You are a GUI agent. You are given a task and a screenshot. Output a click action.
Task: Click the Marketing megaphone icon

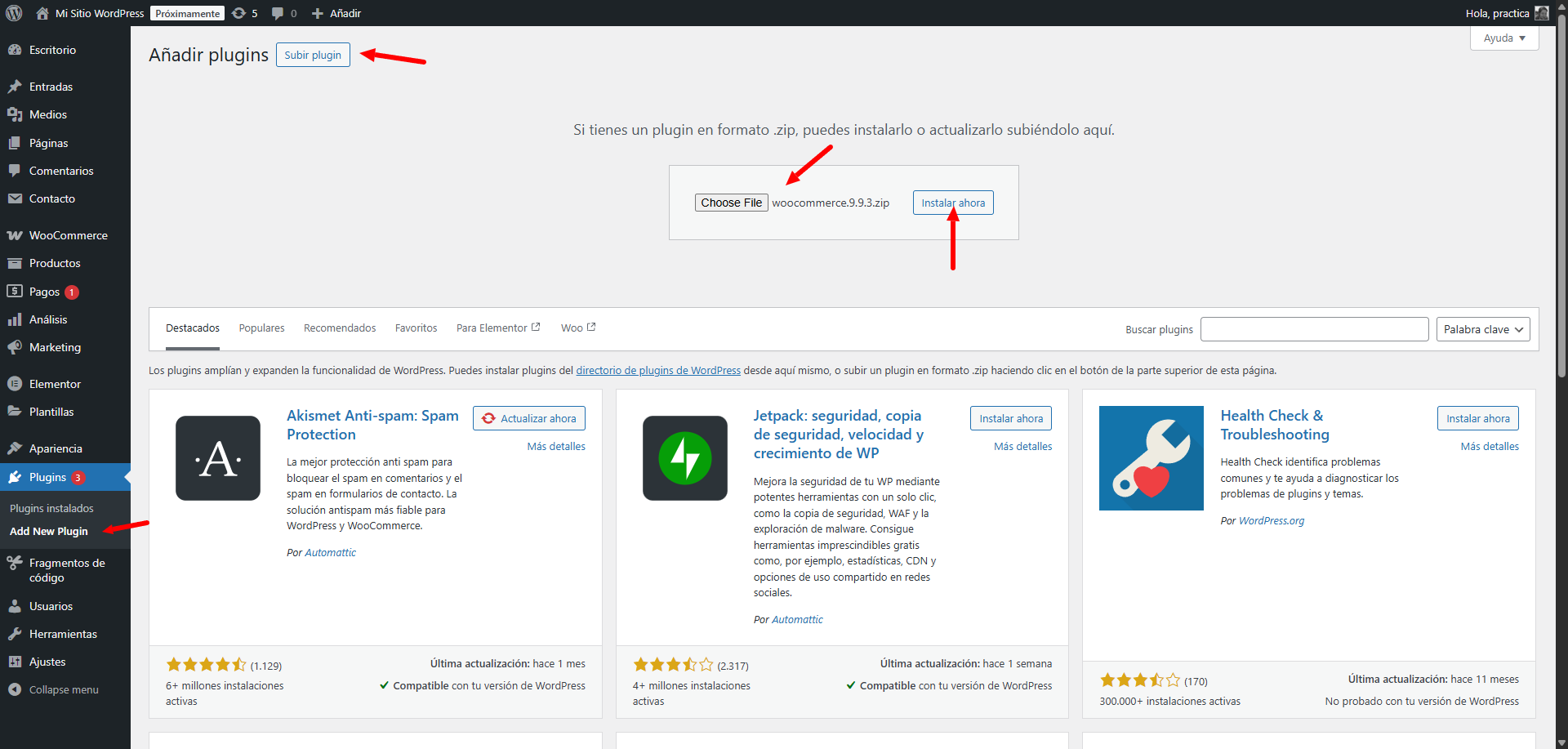coord(15,347)
